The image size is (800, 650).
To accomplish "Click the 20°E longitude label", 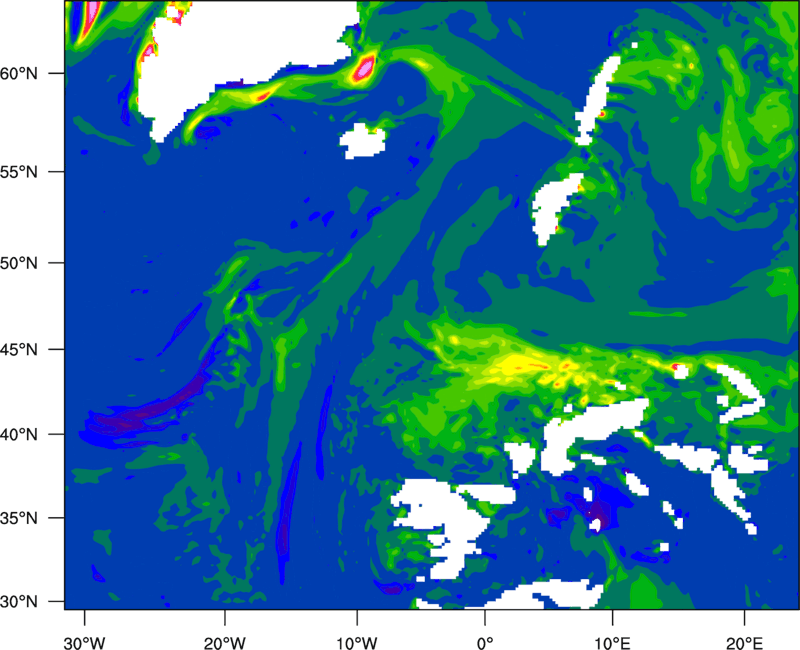I will coord(744,643).
